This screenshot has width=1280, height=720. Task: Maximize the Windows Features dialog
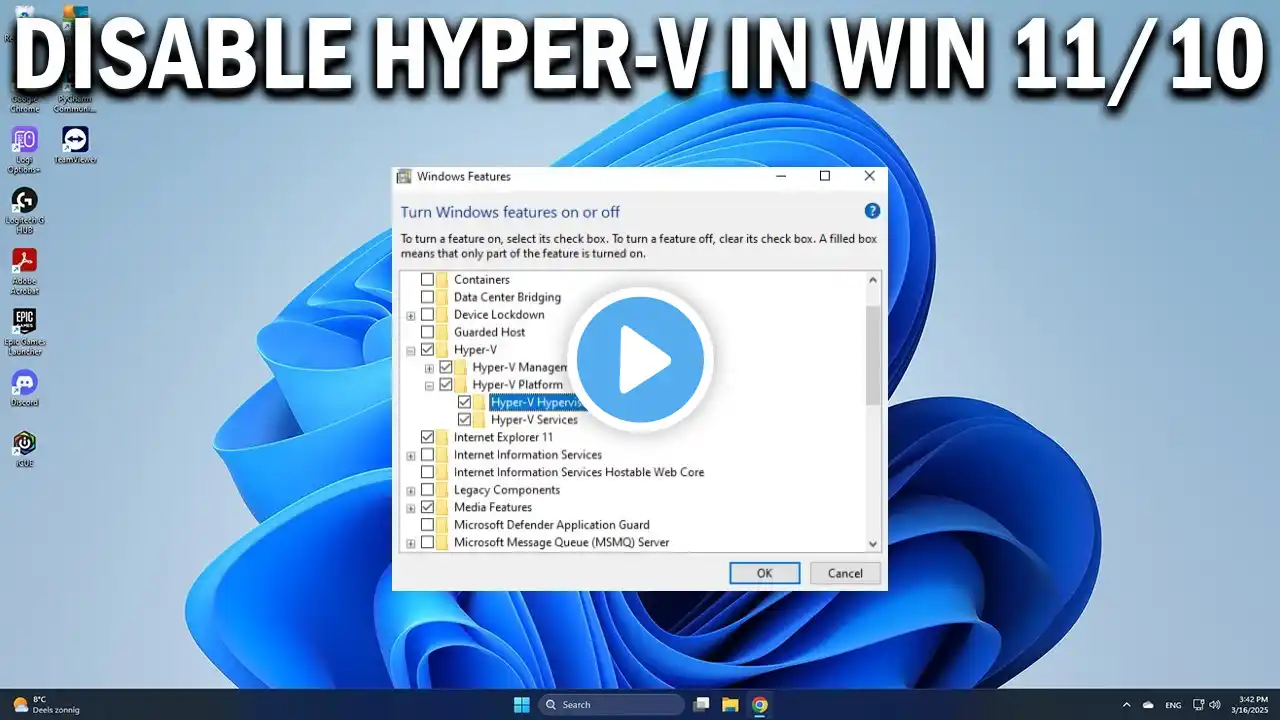(x=825, y=176)
